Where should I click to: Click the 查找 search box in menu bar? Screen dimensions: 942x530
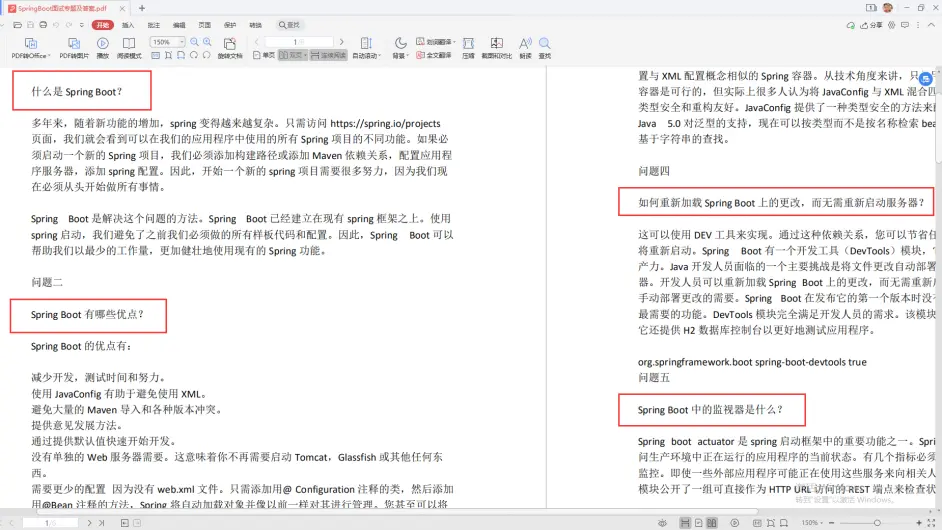click(289, 25)
